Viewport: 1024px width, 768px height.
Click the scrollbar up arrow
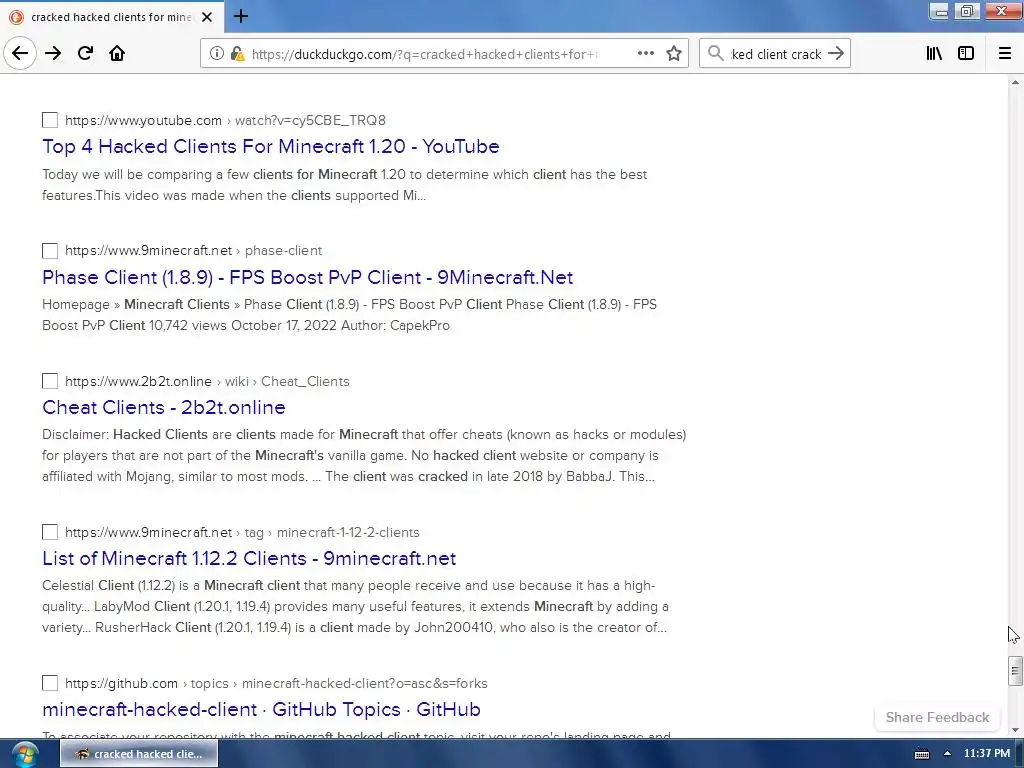pyautogui.click(x=1014, y=82)
